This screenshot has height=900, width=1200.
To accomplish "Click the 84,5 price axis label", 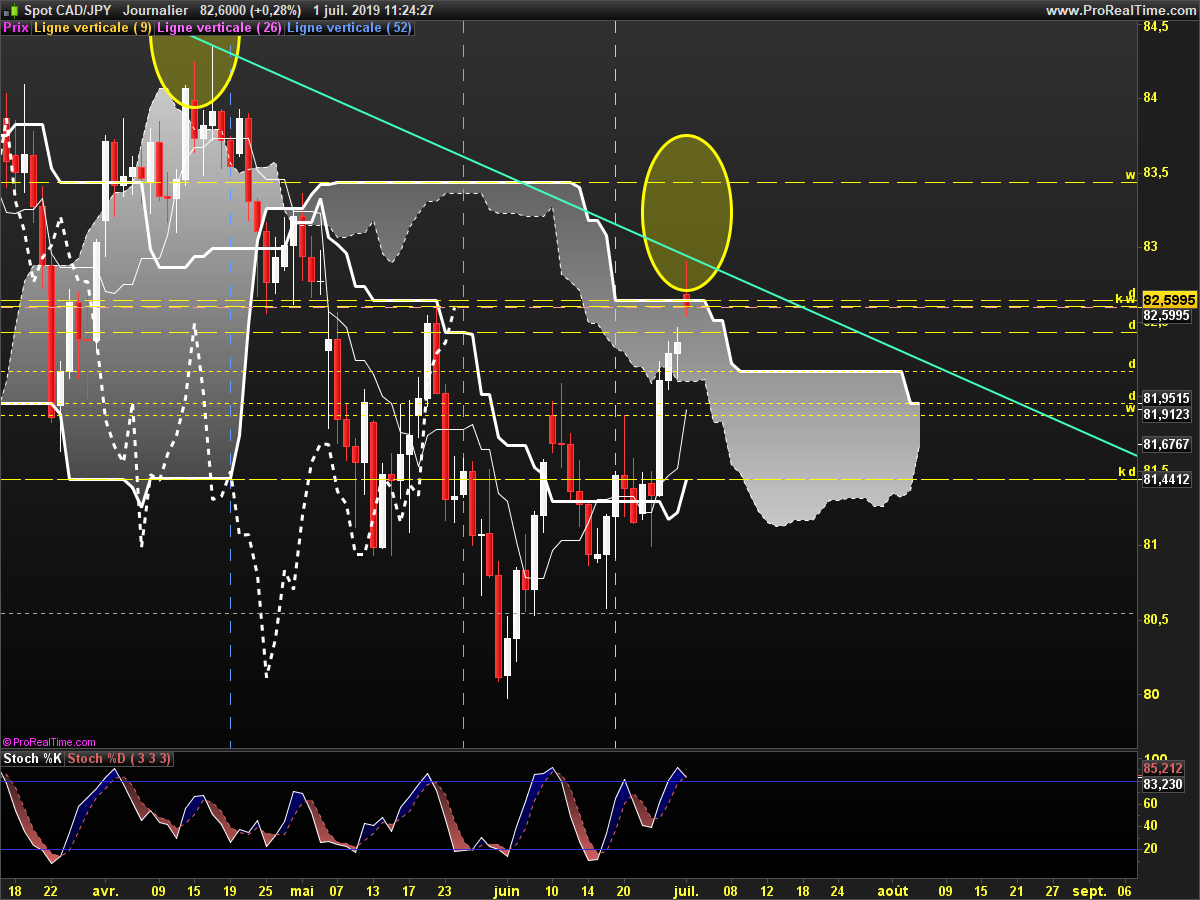I will (x=1155, y=27).
